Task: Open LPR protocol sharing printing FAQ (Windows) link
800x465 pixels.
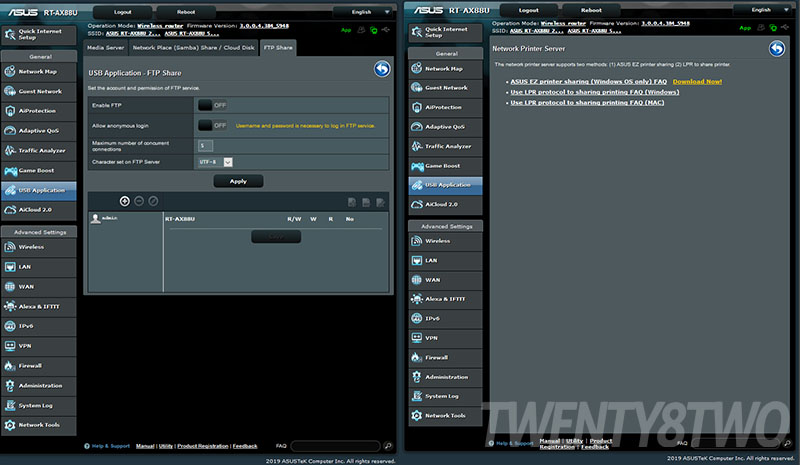Action: click(x=594, y=92)
